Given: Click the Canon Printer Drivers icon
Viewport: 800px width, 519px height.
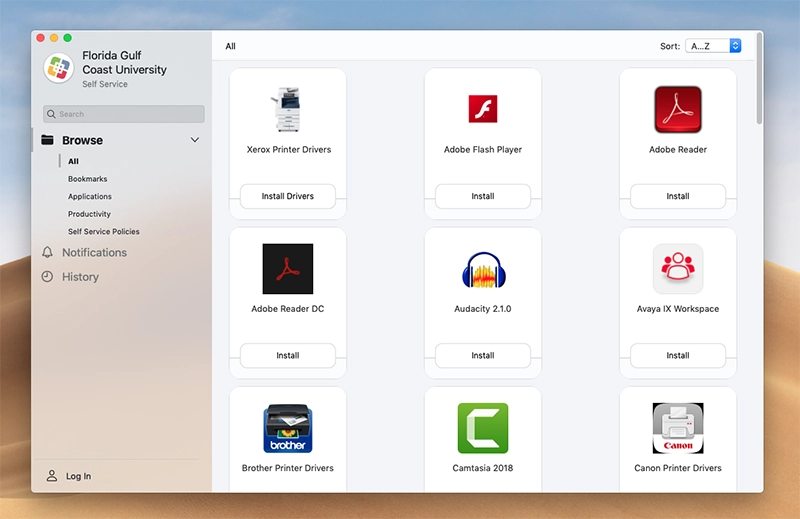Looking at the screenshot, I should point(678,428).
